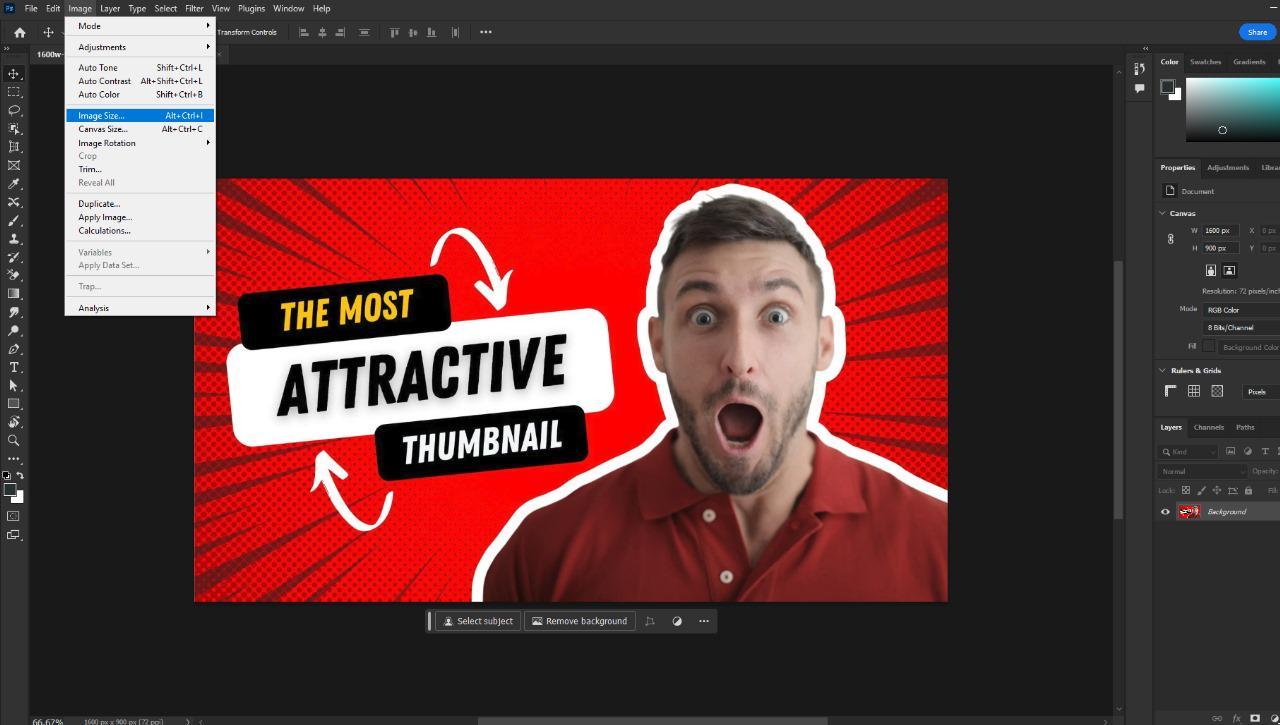Click the blue Share button
The image size is (1280, 725).
pyautogui.click(x=1256, y=31)
